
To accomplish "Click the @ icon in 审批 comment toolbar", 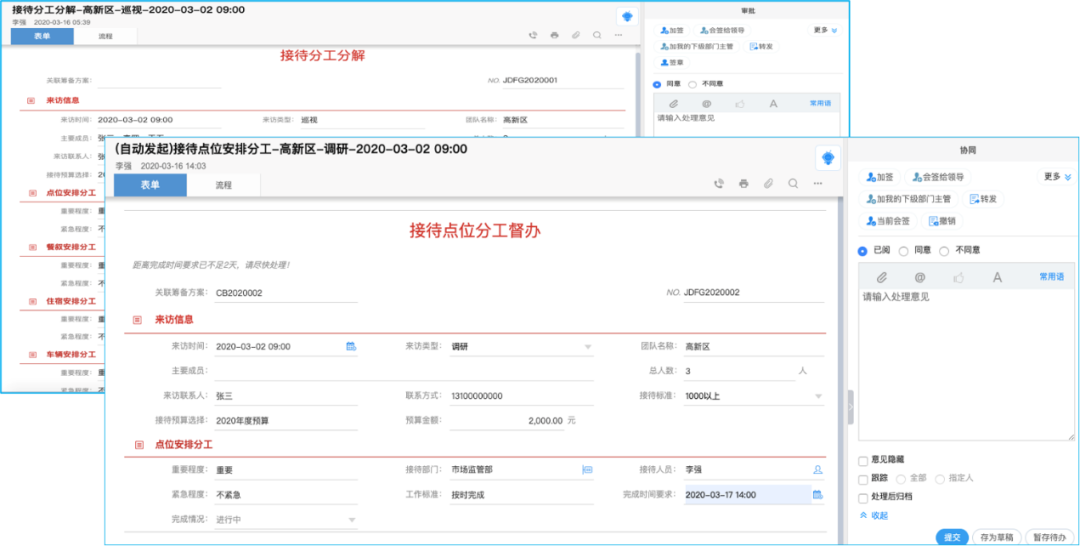I will pyautogui.click(x=706, y=103).
